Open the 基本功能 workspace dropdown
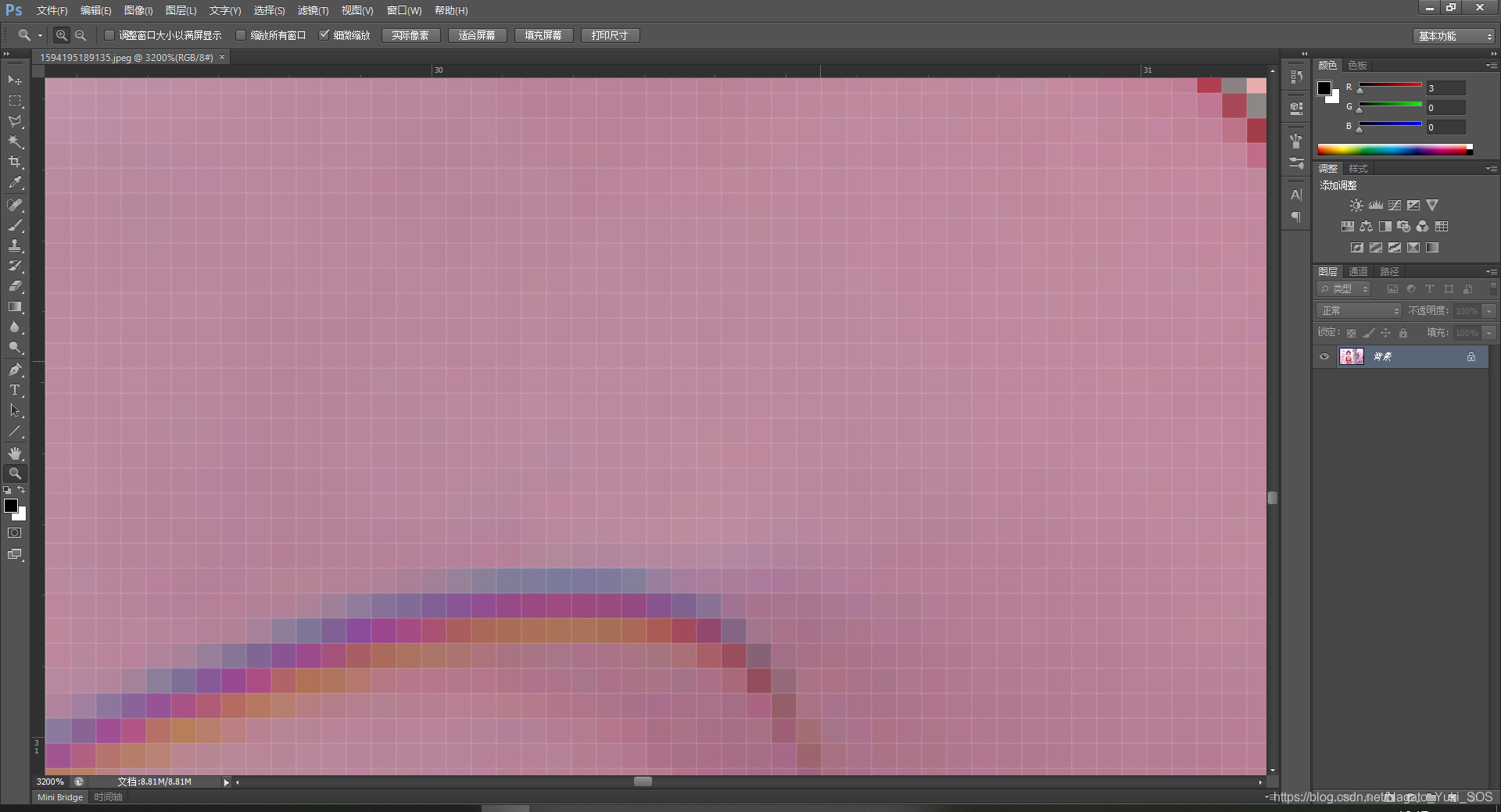The height and width of the screenshot is (812, 1501). 1454,36
